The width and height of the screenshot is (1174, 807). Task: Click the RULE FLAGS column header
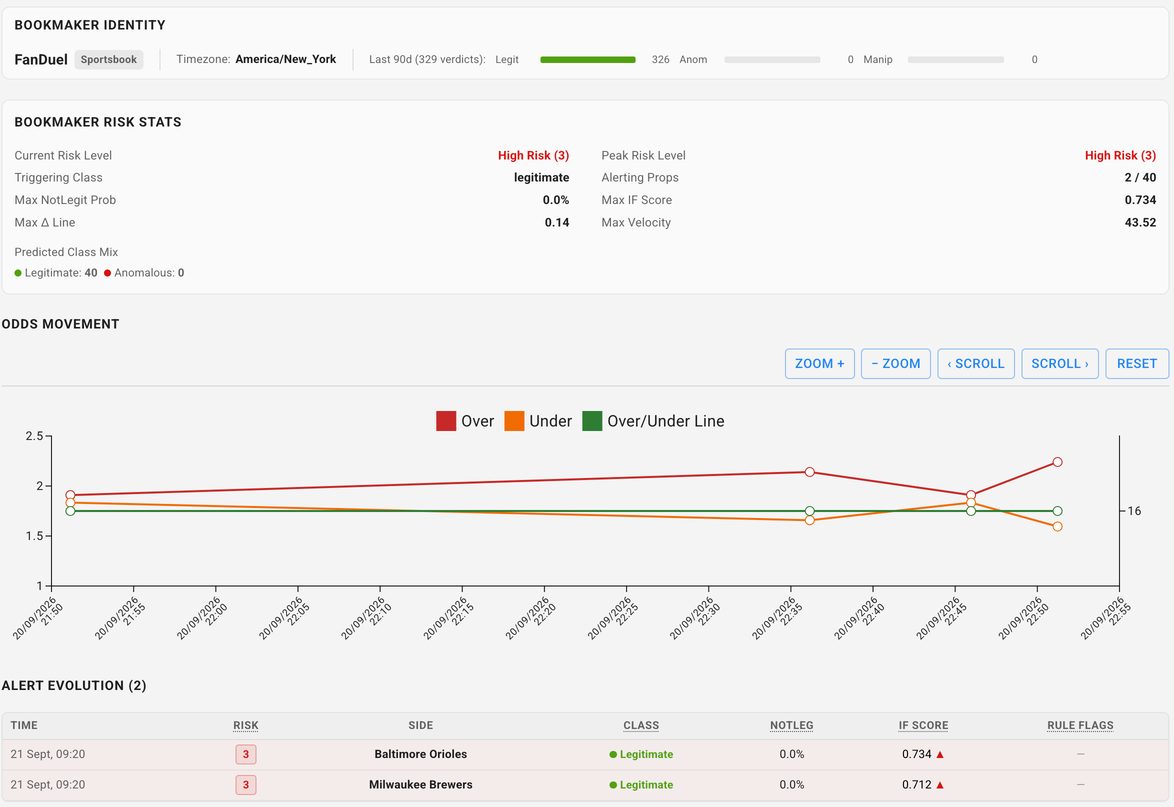coord(1080,725)
